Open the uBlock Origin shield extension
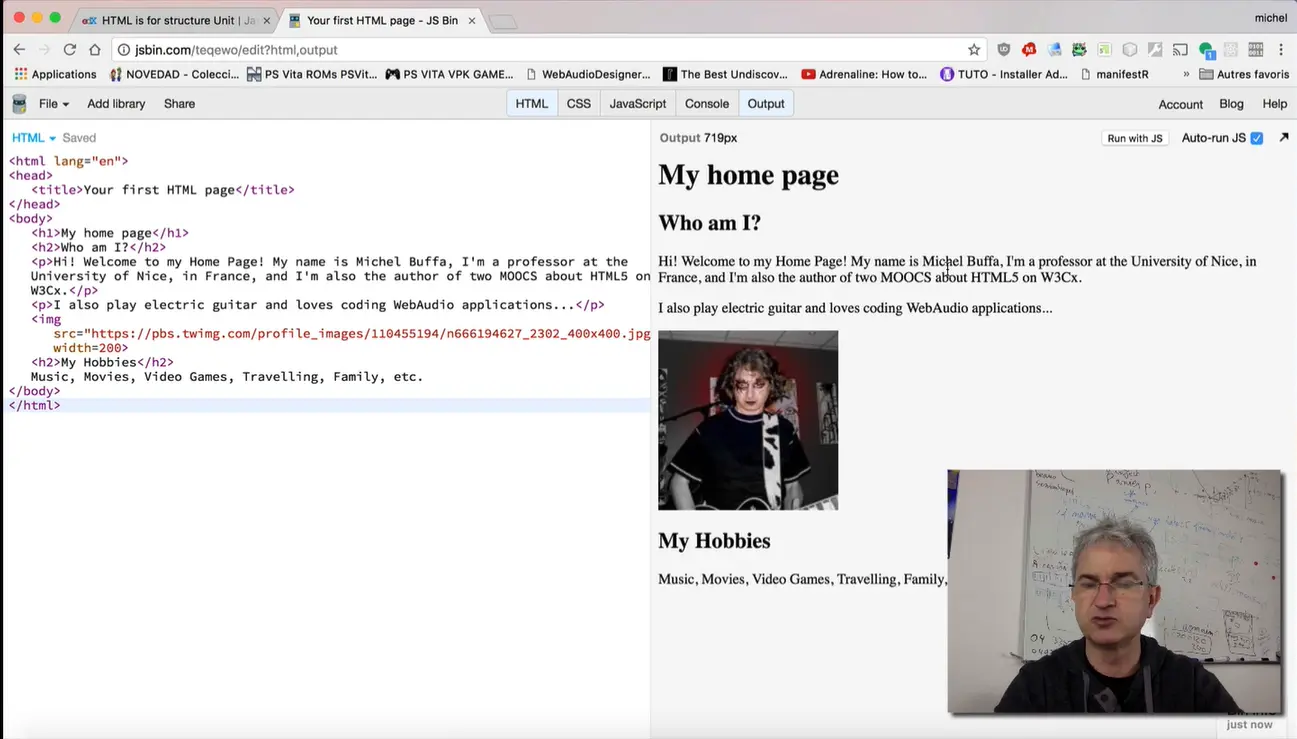The width and height of the screenshot is (1297, 739). point(1004,50)
